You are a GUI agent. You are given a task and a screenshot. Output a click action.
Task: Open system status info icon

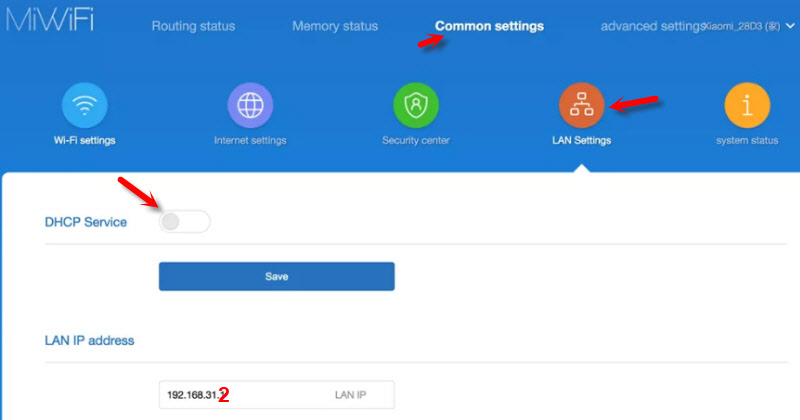(x=747, y=105)
